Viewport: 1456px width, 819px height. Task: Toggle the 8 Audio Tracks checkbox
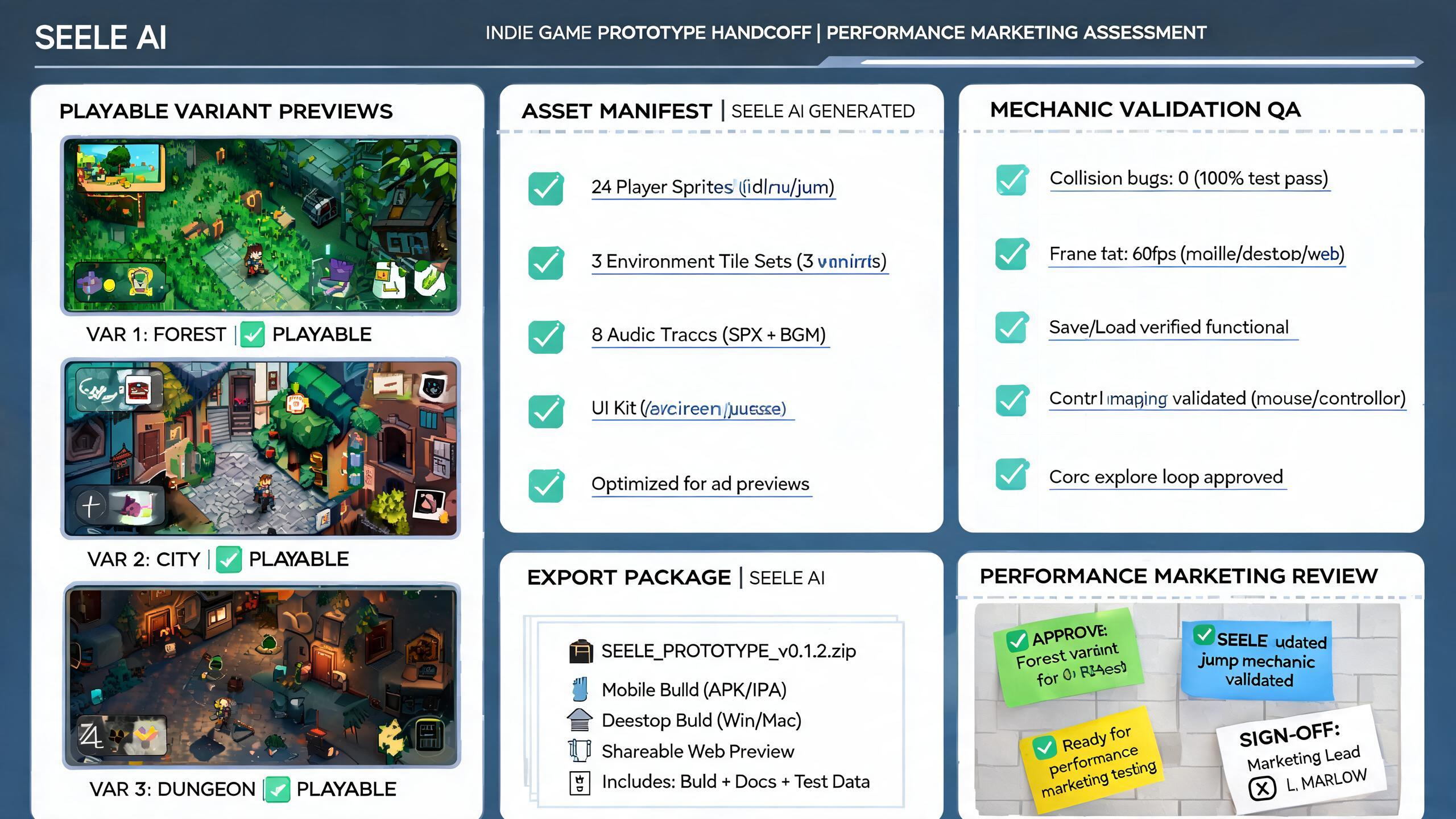coord(545,337)
